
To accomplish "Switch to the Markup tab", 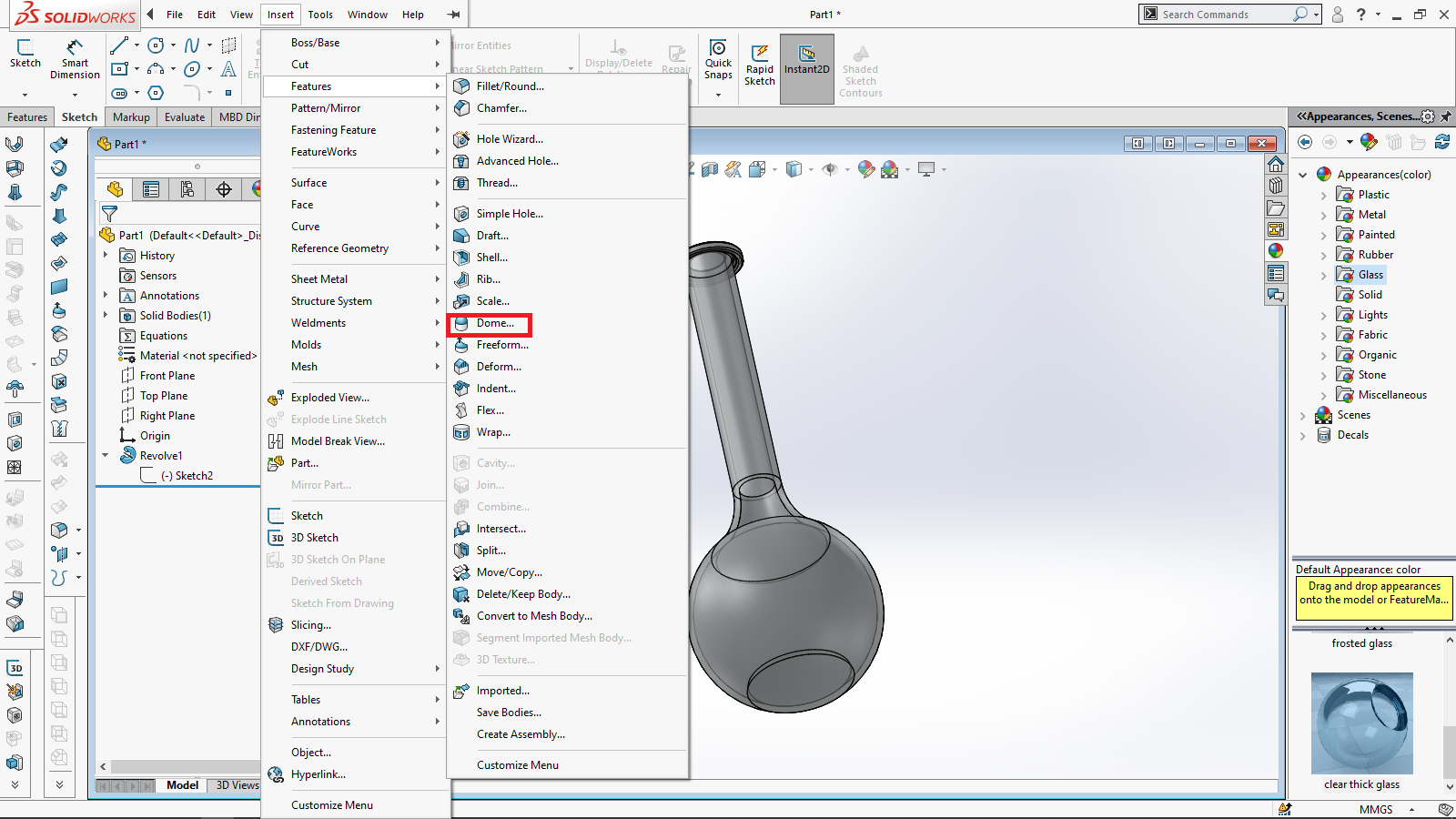I will pos(131,117).
